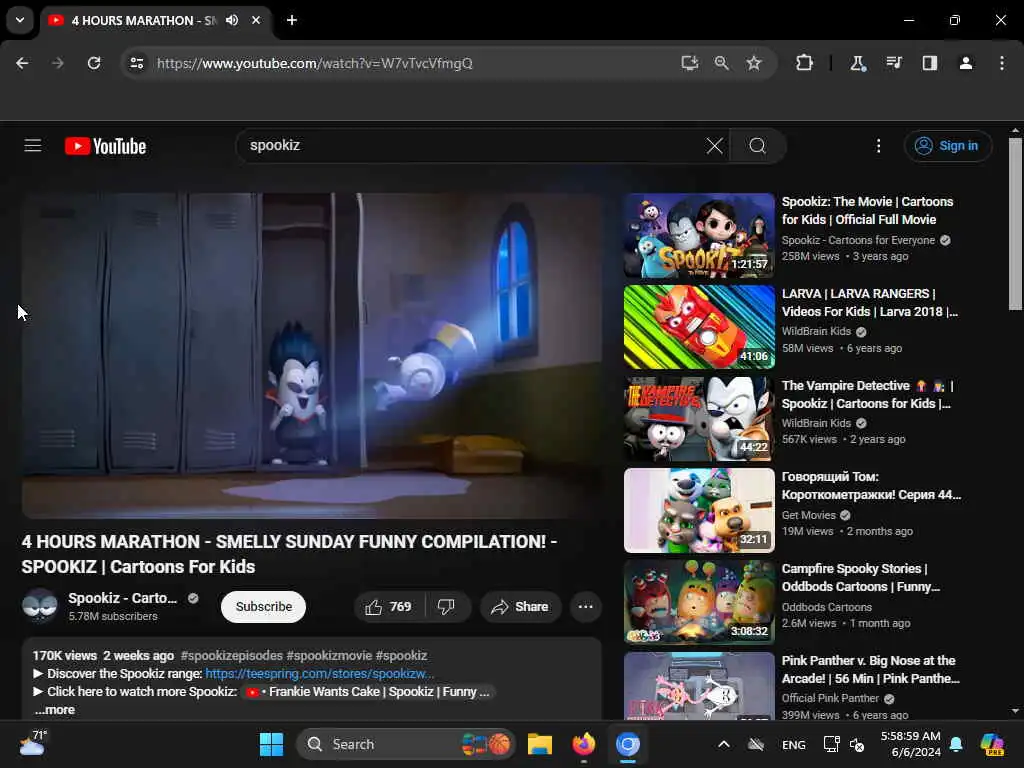Open media controls icon in toolbar

click(894, 63)
